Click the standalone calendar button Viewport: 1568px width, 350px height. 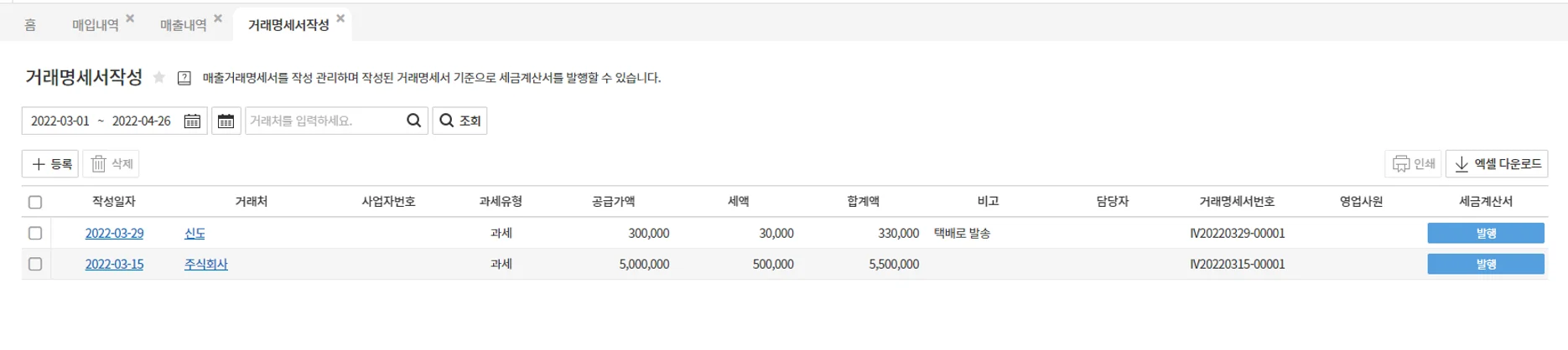point(226,121)
